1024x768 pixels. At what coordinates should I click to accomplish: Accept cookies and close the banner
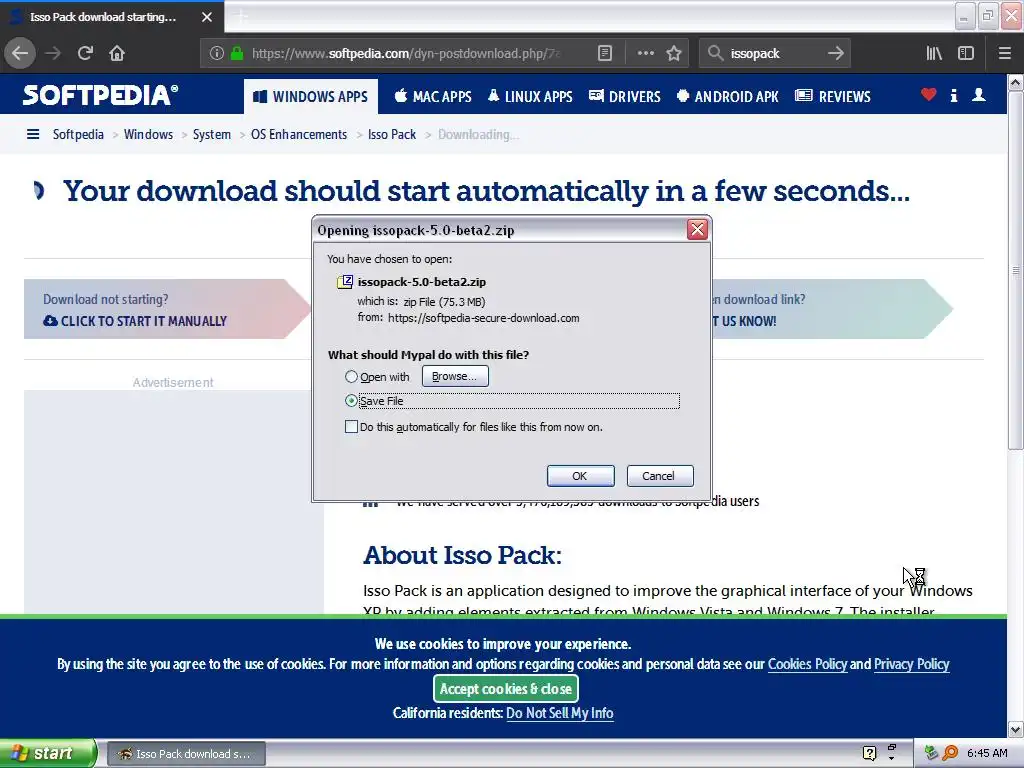coord(505,689)
